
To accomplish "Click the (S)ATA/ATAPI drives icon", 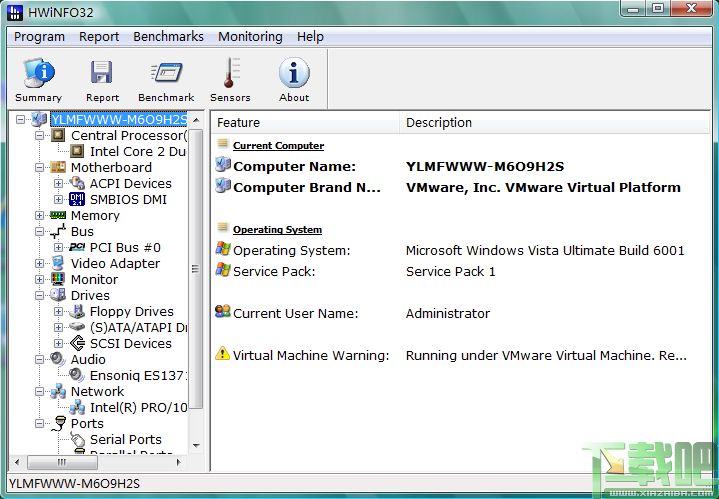I will click(x=77, y=327).
